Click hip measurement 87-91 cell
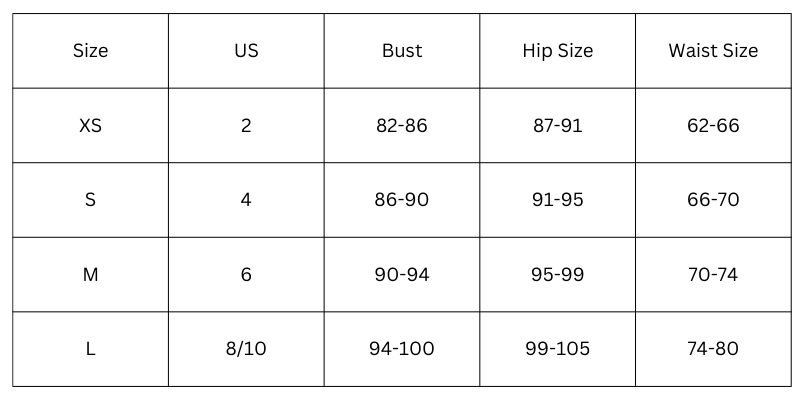The image size is (800, 400). pyautogui.click(x=558, y=126)
